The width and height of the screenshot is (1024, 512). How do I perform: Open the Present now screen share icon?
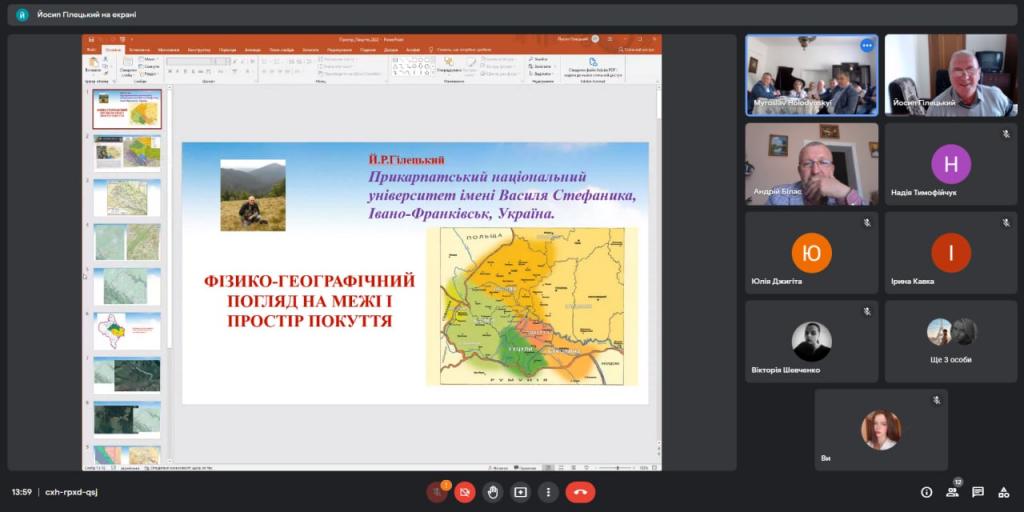[x=520, y=492]
